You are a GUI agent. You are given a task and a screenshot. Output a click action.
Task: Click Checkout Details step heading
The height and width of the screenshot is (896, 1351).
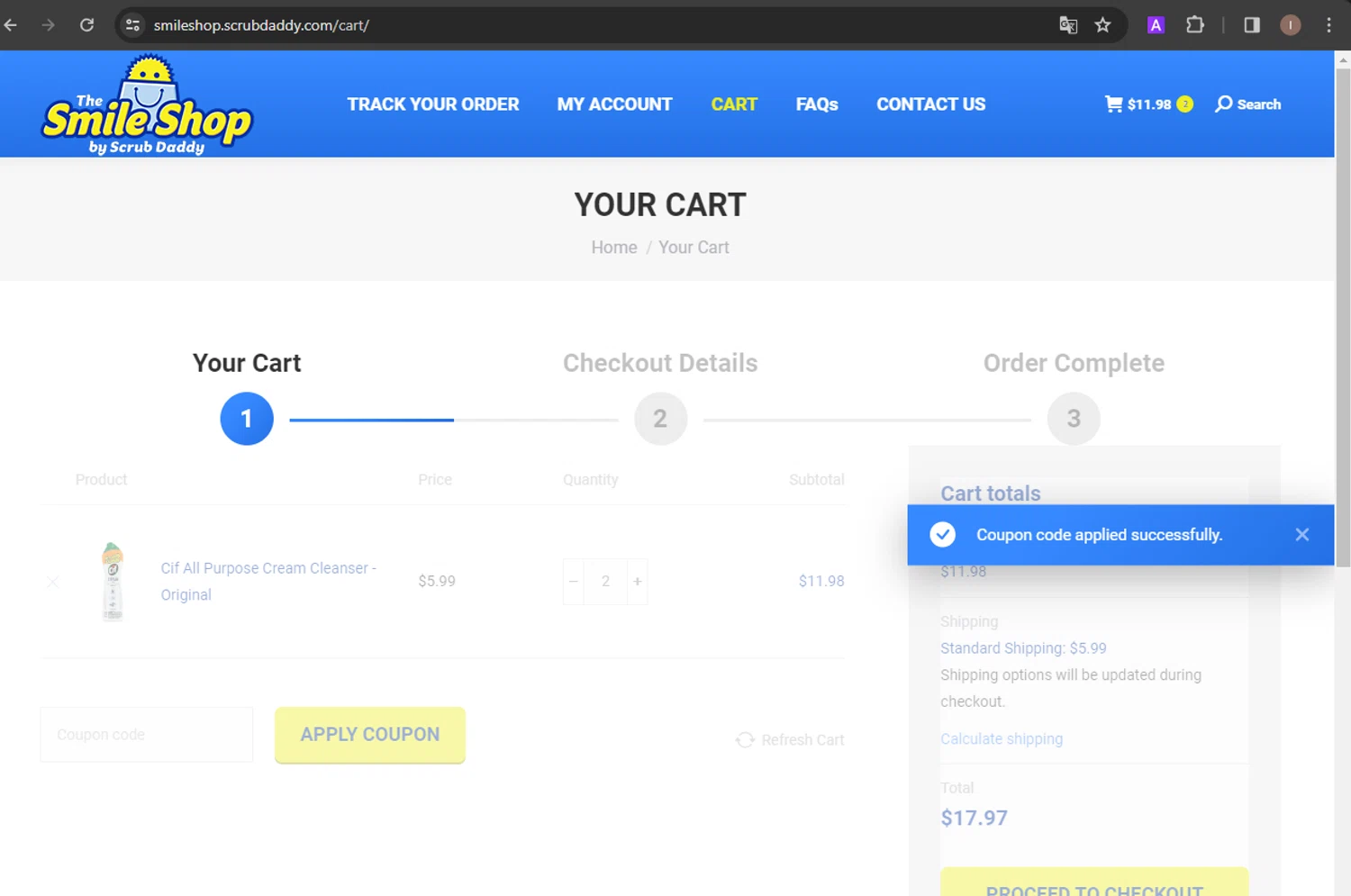[x=660, y=363]
